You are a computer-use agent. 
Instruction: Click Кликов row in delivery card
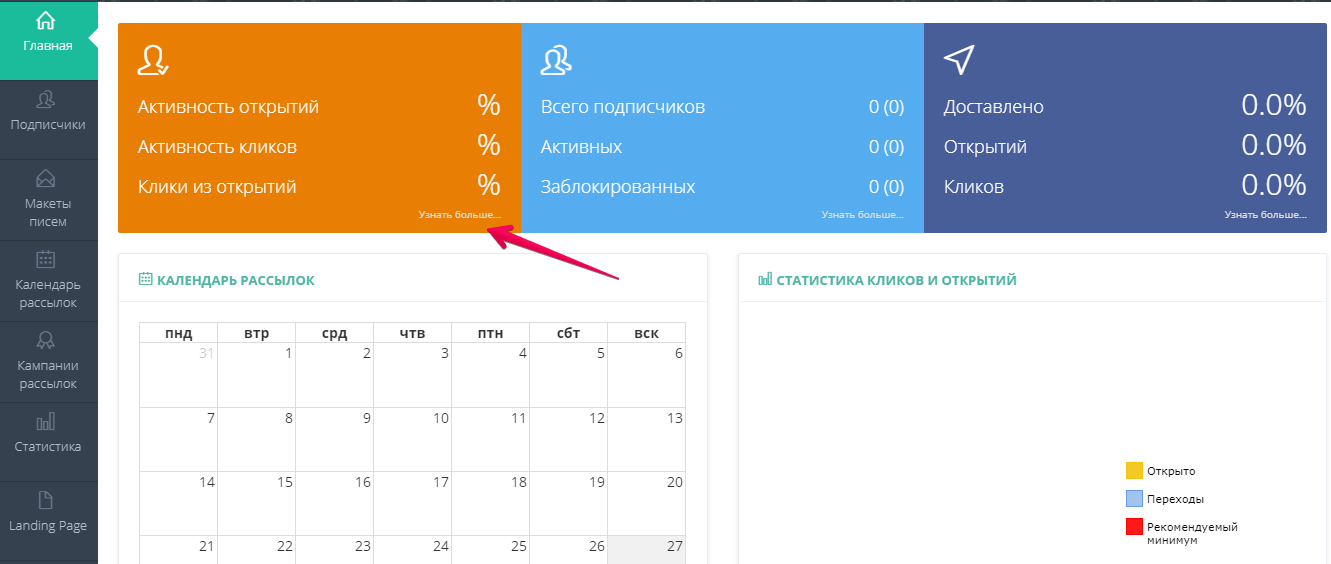click(1125, 186)
